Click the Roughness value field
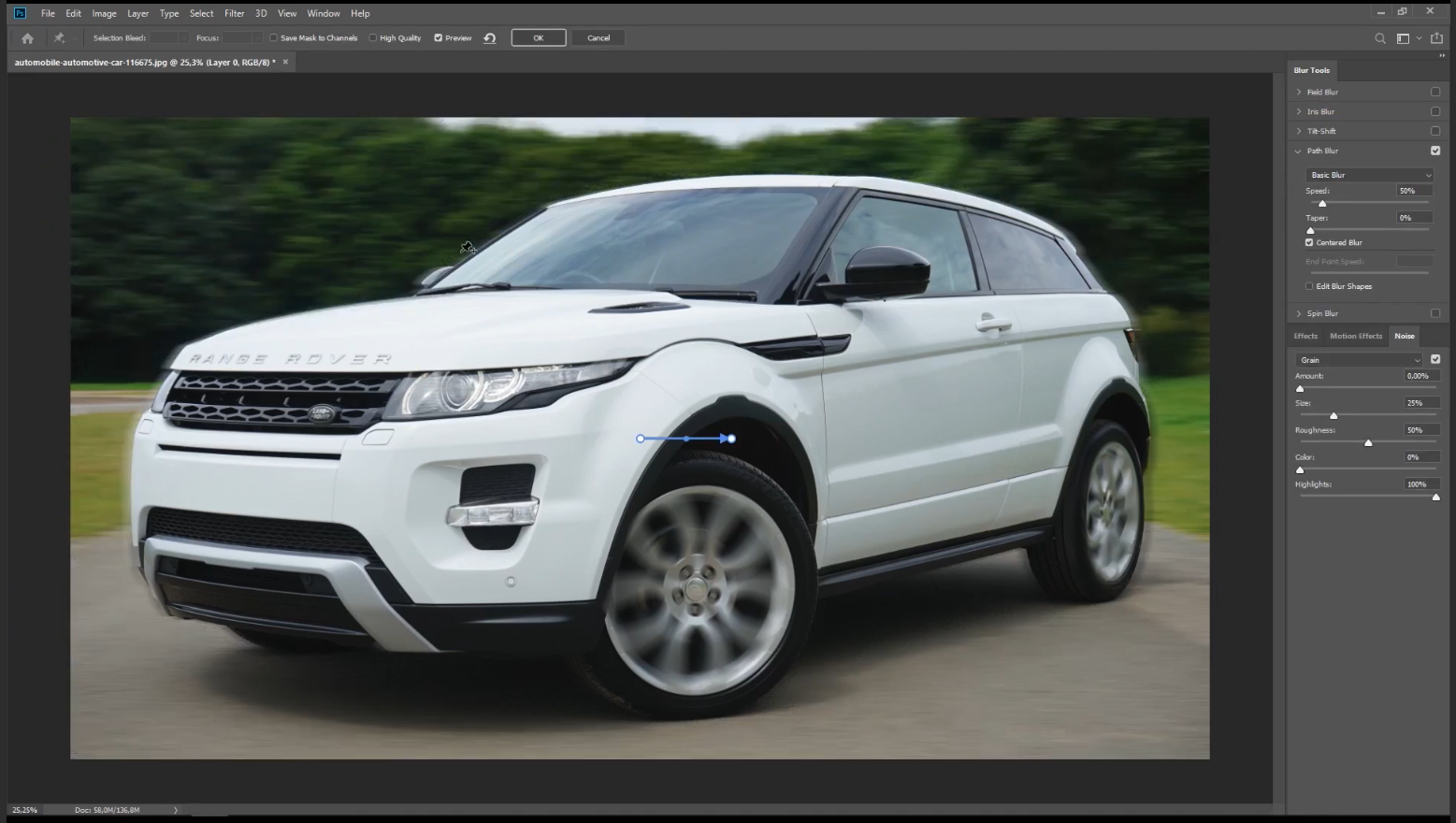This screenshot has width=1456, height=823. [x=1422, y=430]
